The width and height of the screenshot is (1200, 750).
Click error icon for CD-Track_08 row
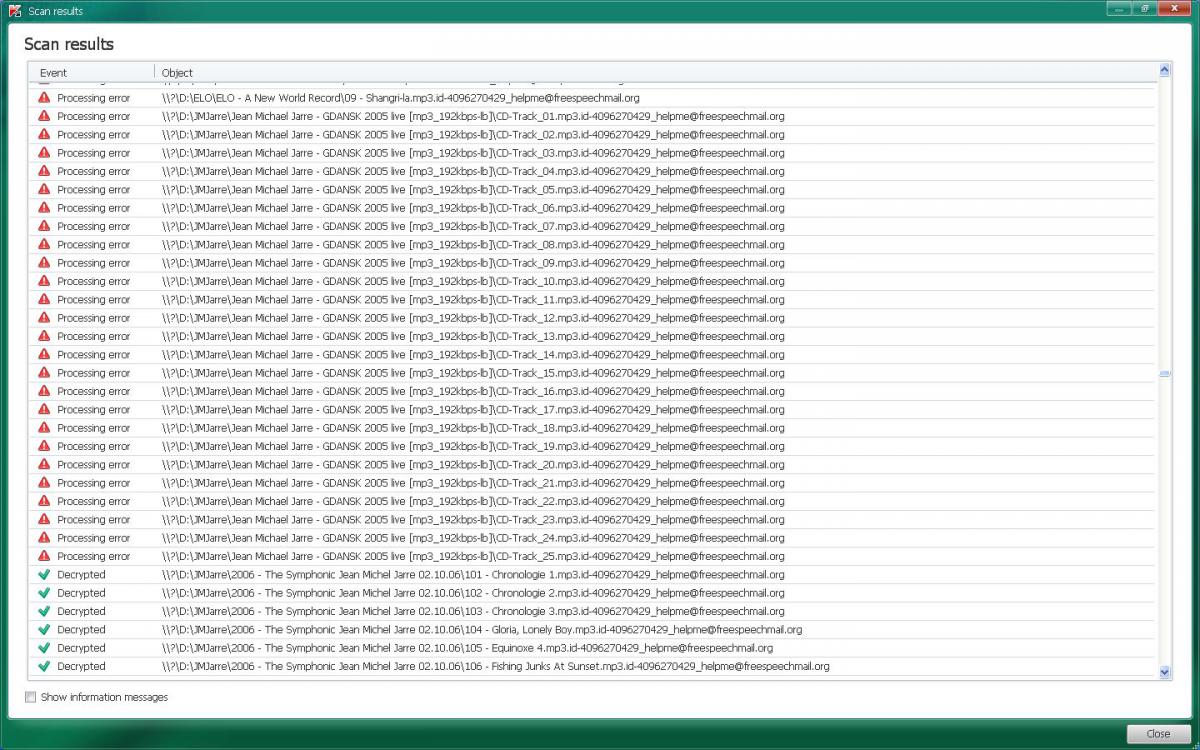[x=44, y=244]
